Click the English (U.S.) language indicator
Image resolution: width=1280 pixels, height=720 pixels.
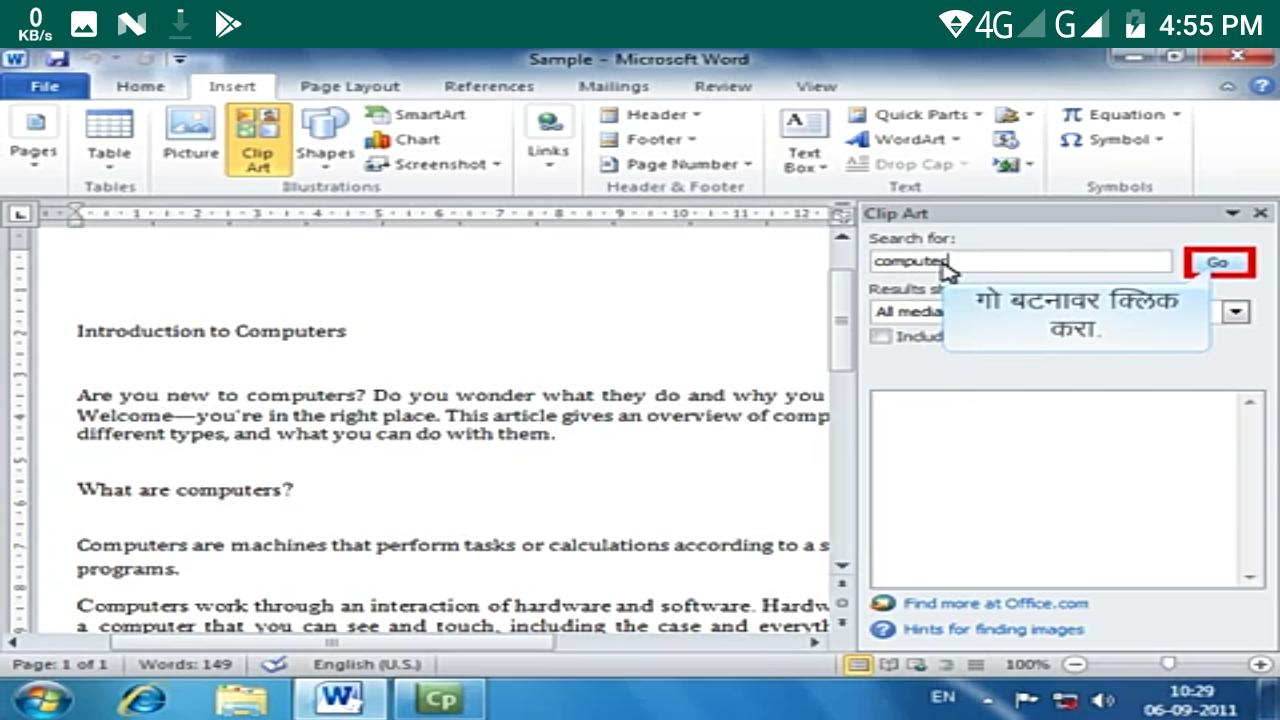pos(367,664)
